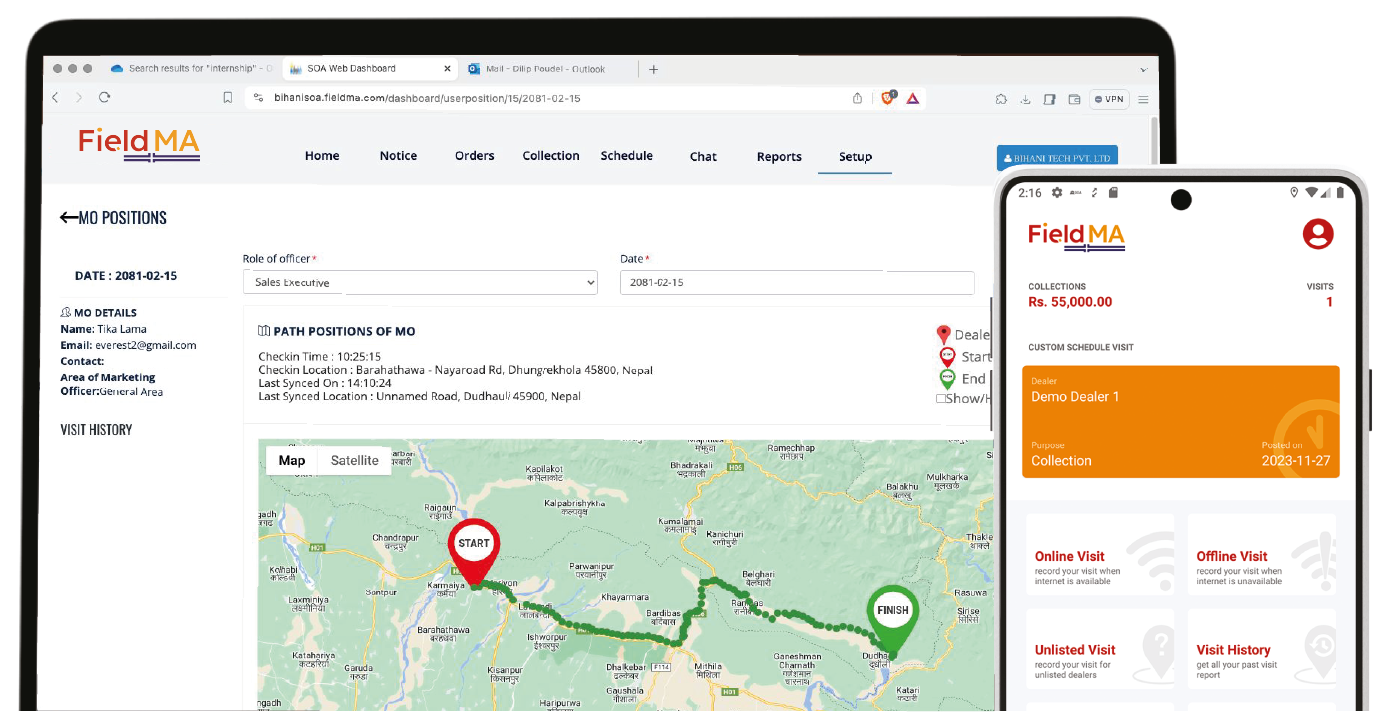The height and width of the screenshot is (712, 1391).
Task: Open the Visit History tile on the phone
Action: point(1262,648)
